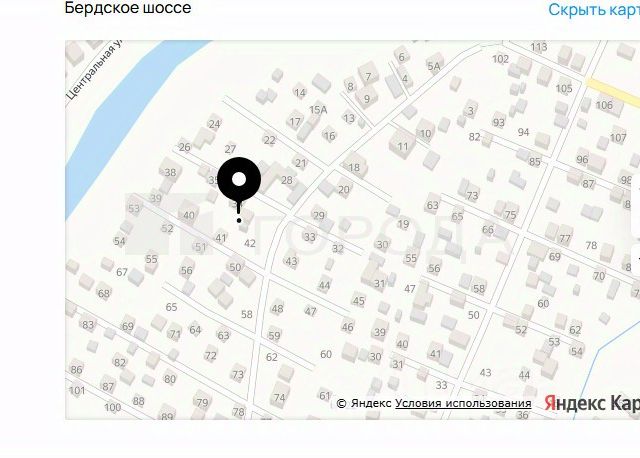Hide the map via 'Скрыть карту' link
Image resolution: width=640 pixels, height=458 pixels.
tap(594, 9)
